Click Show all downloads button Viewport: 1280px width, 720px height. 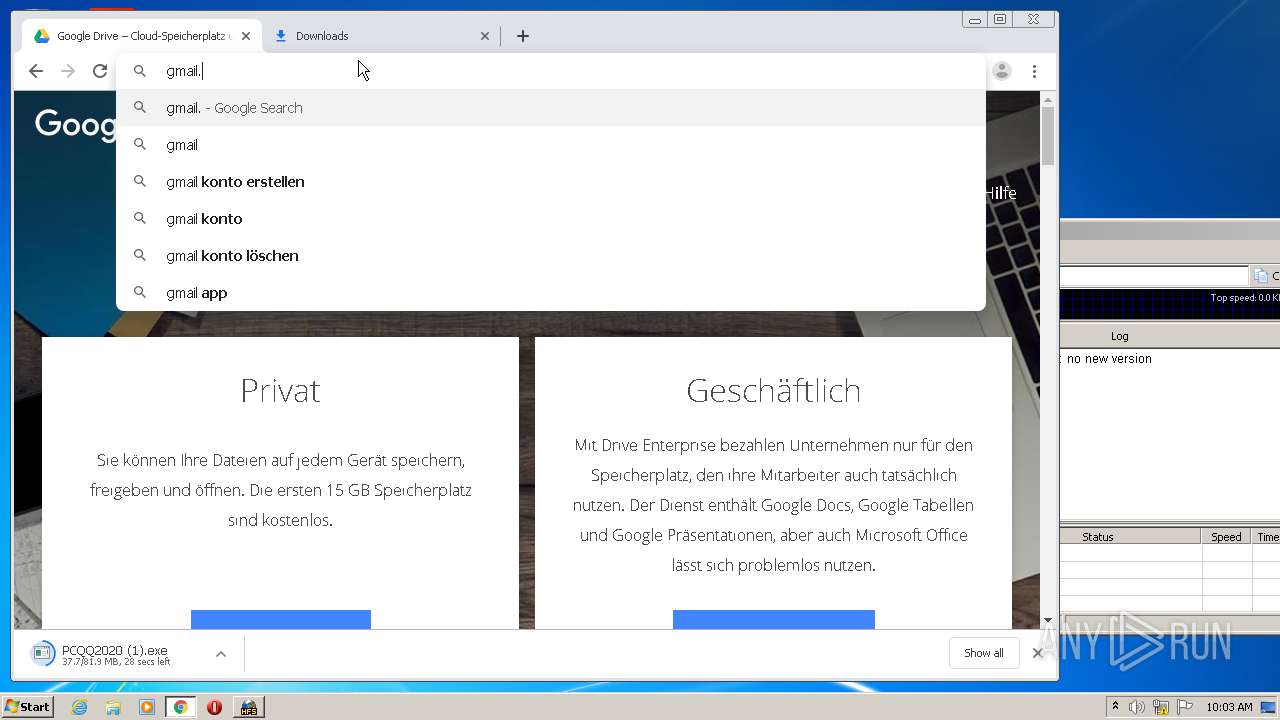point(984,653)
